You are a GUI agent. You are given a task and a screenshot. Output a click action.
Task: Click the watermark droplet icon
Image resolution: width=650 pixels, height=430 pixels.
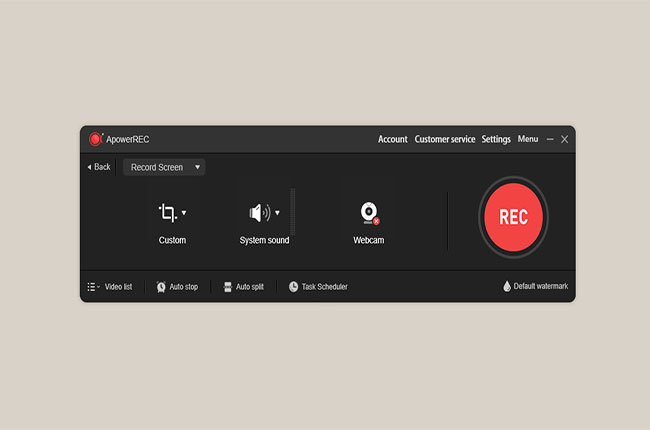tap(507, 286)
